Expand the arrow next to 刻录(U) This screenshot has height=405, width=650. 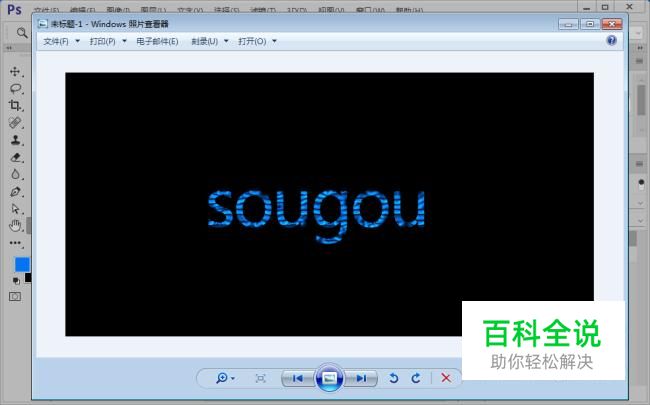226,41
